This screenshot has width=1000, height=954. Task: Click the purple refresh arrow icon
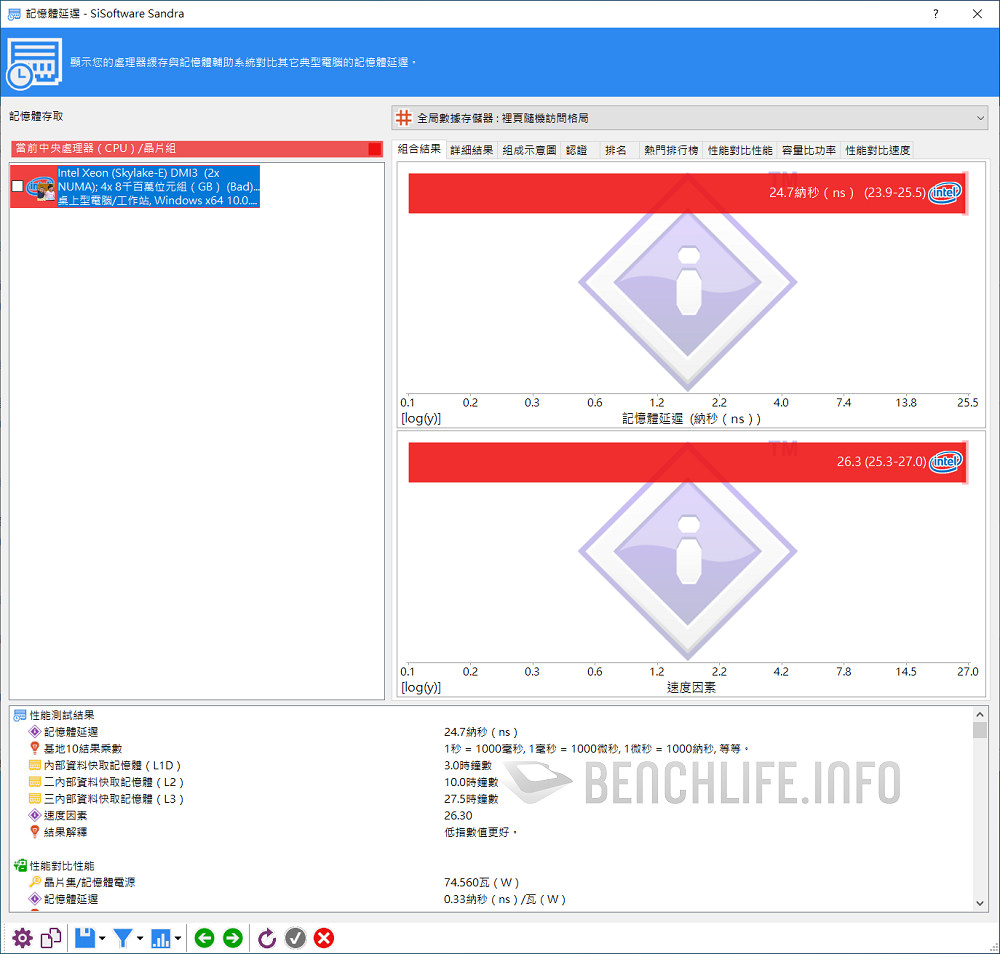click(267, 938)
